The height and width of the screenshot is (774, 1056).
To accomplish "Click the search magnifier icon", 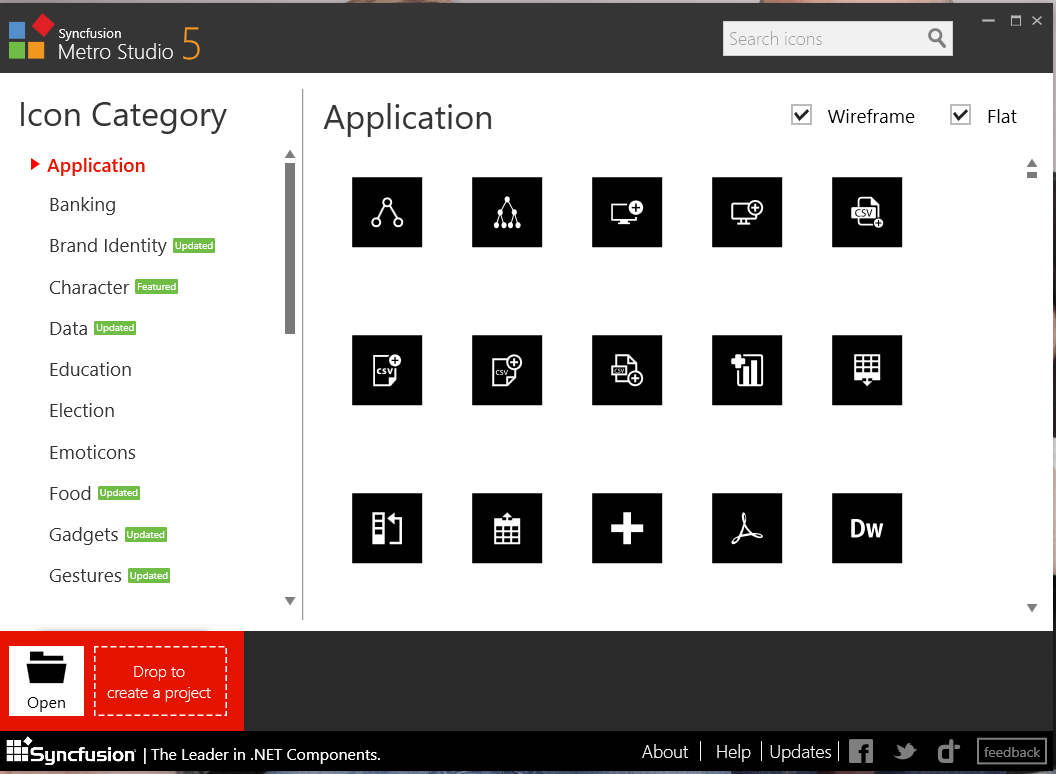I will pyautogui.click(x=937, y=39).
